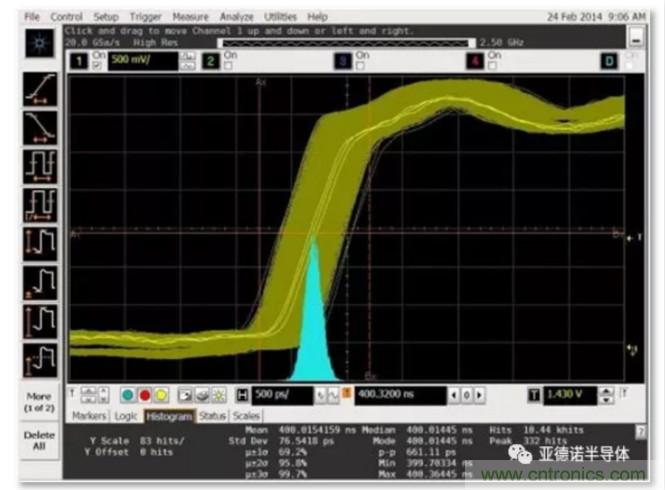The width and height of the screenshot is (665, 490).
Task: Open the Measure menu
Action: click(189, 17)
